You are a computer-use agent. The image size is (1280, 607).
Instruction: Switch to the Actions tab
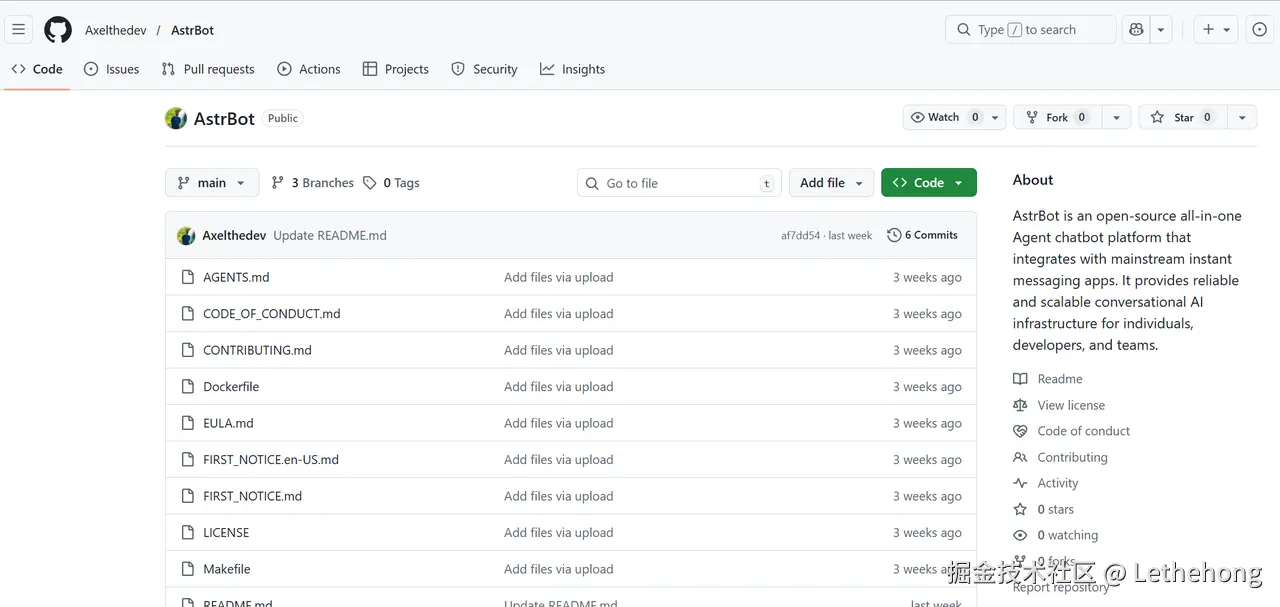(x=309, y=69)
